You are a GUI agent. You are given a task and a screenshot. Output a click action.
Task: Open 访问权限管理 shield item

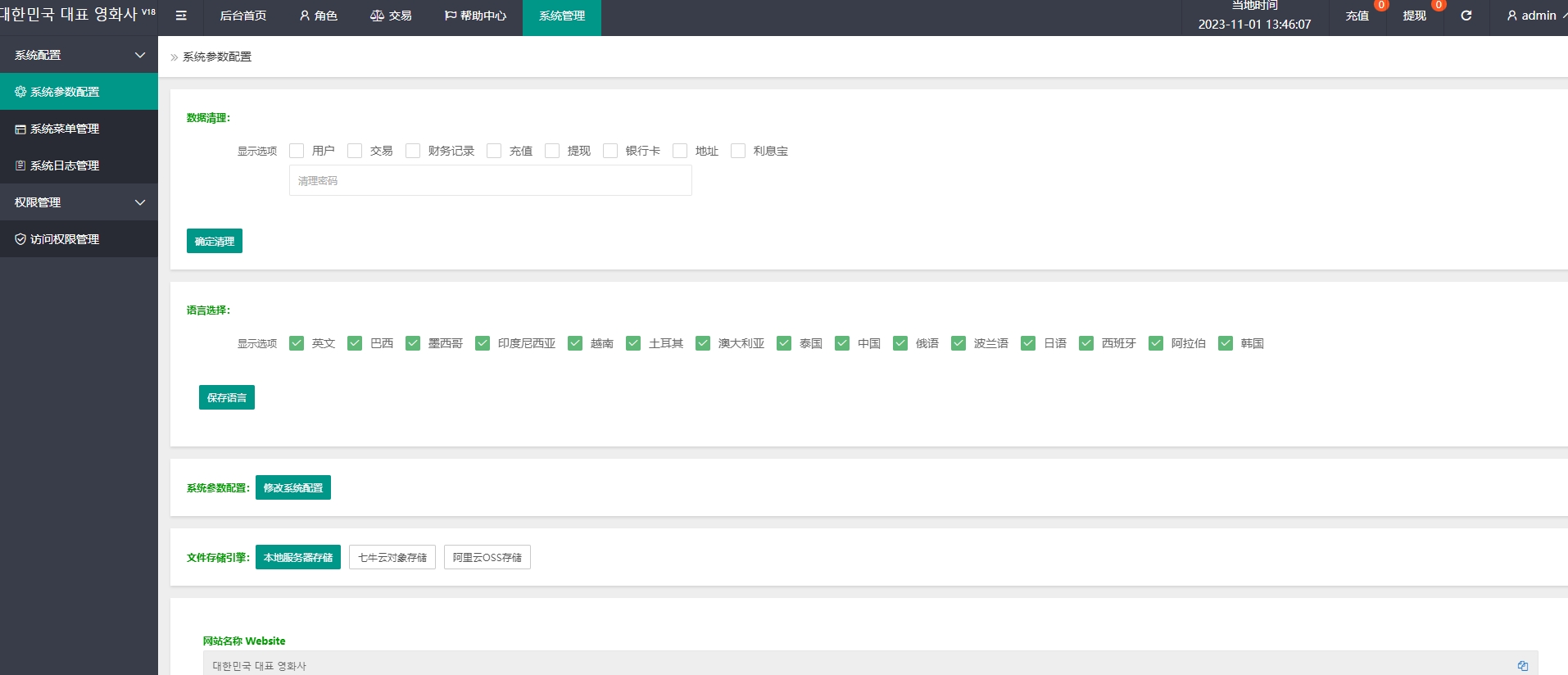pos(79,239)
